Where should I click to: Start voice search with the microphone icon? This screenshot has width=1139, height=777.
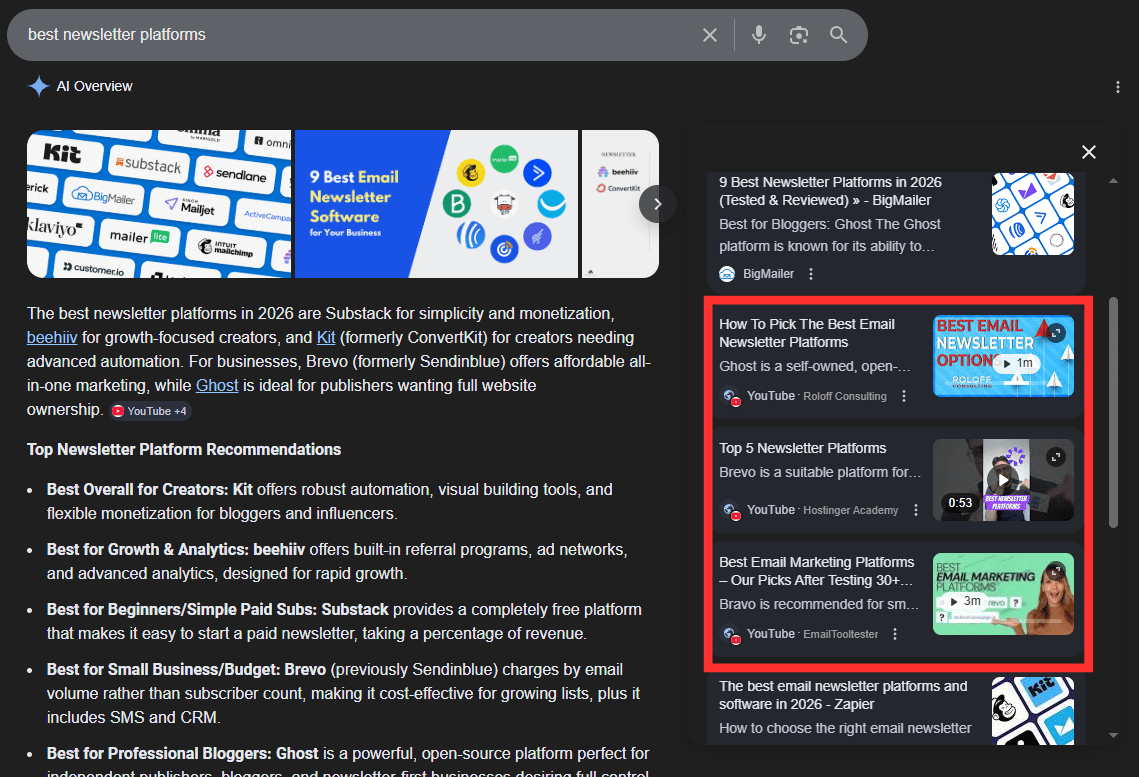pyautogui.click(x=758, y=35)
